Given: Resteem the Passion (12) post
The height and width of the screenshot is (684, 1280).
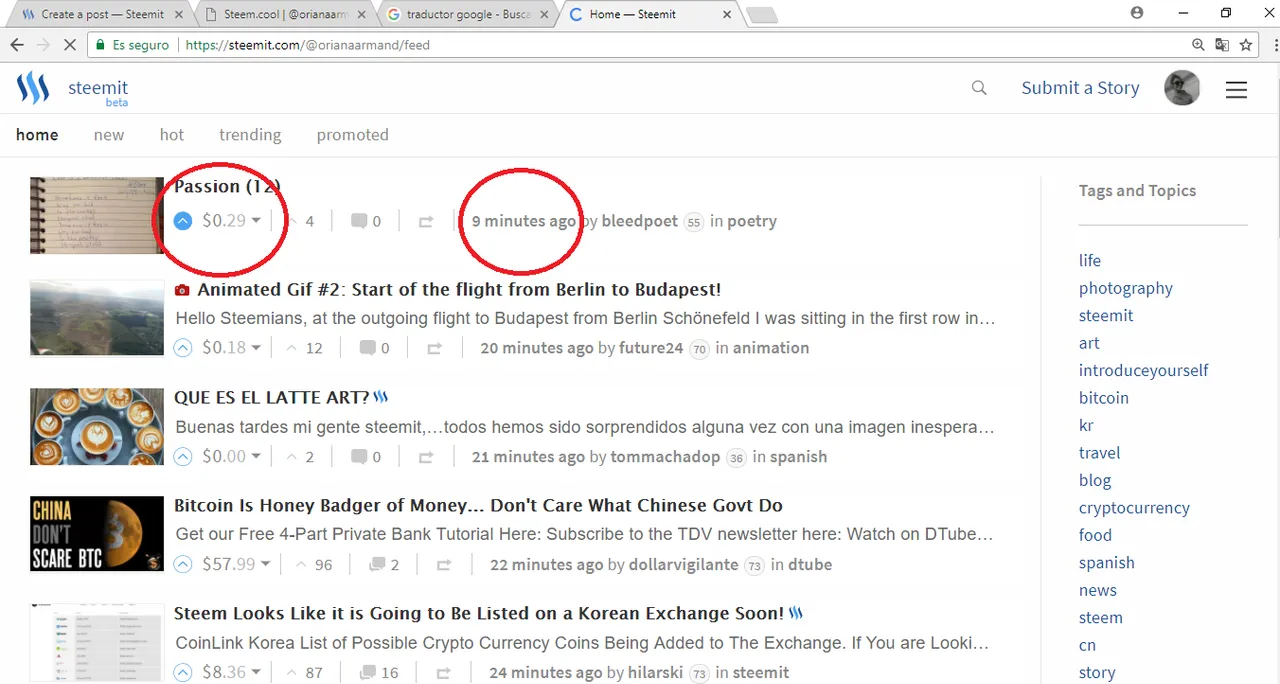Looking at the screenshot, I should [426, 222].
